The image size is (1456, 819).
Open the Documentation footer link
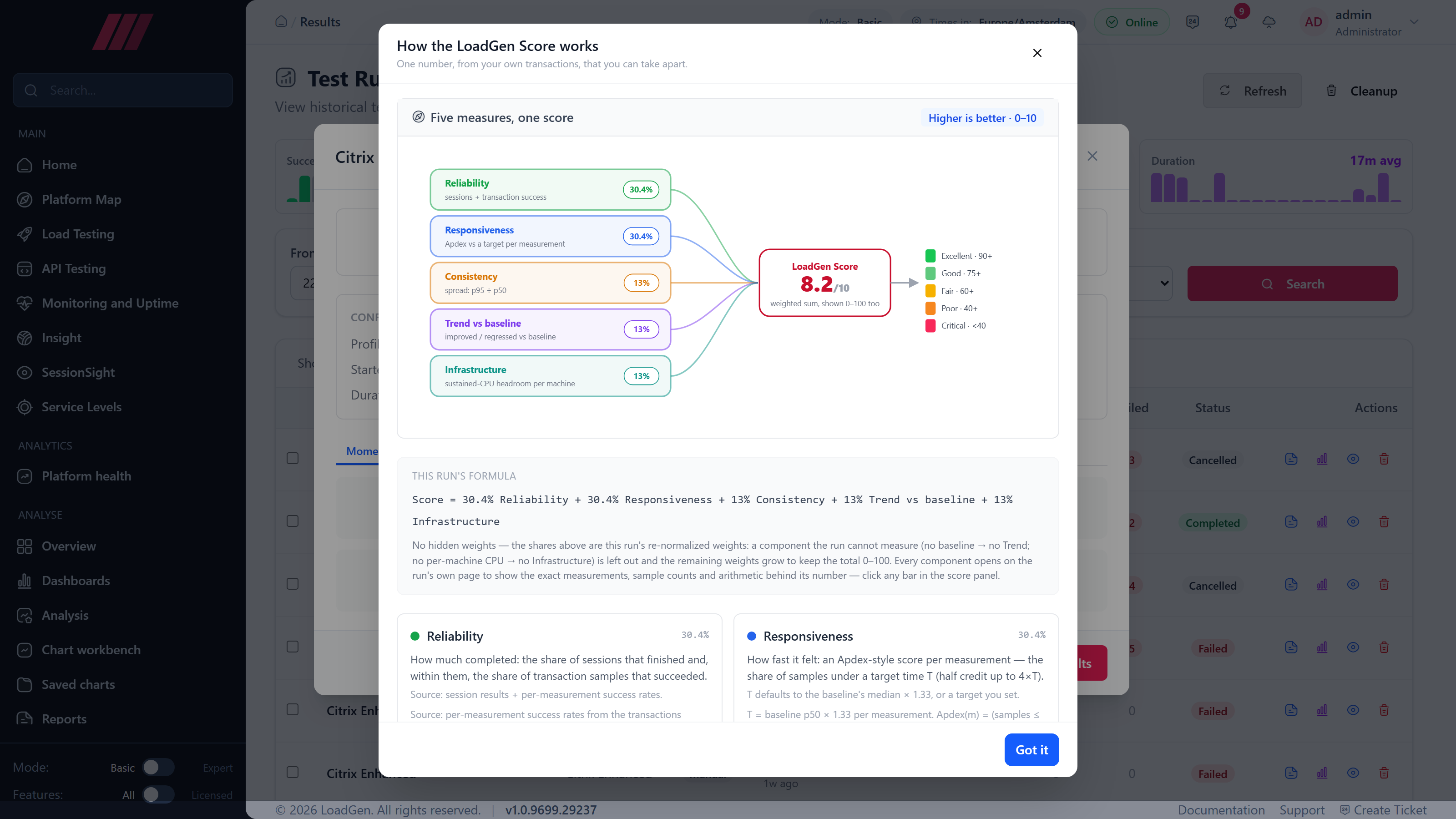tap(1221, 810)
